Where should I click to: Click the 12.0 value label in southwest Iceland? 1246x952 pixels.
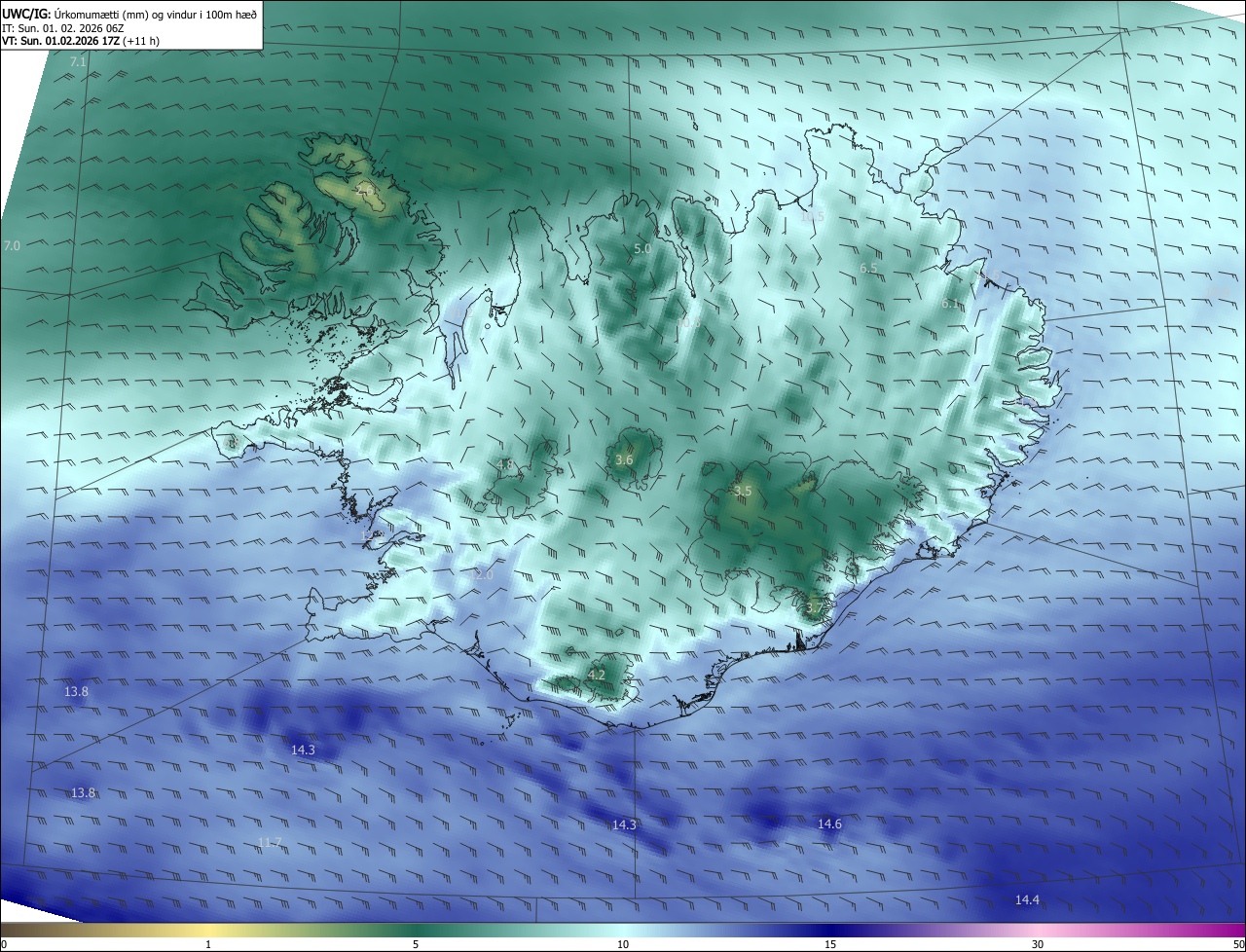pos(482,575)
